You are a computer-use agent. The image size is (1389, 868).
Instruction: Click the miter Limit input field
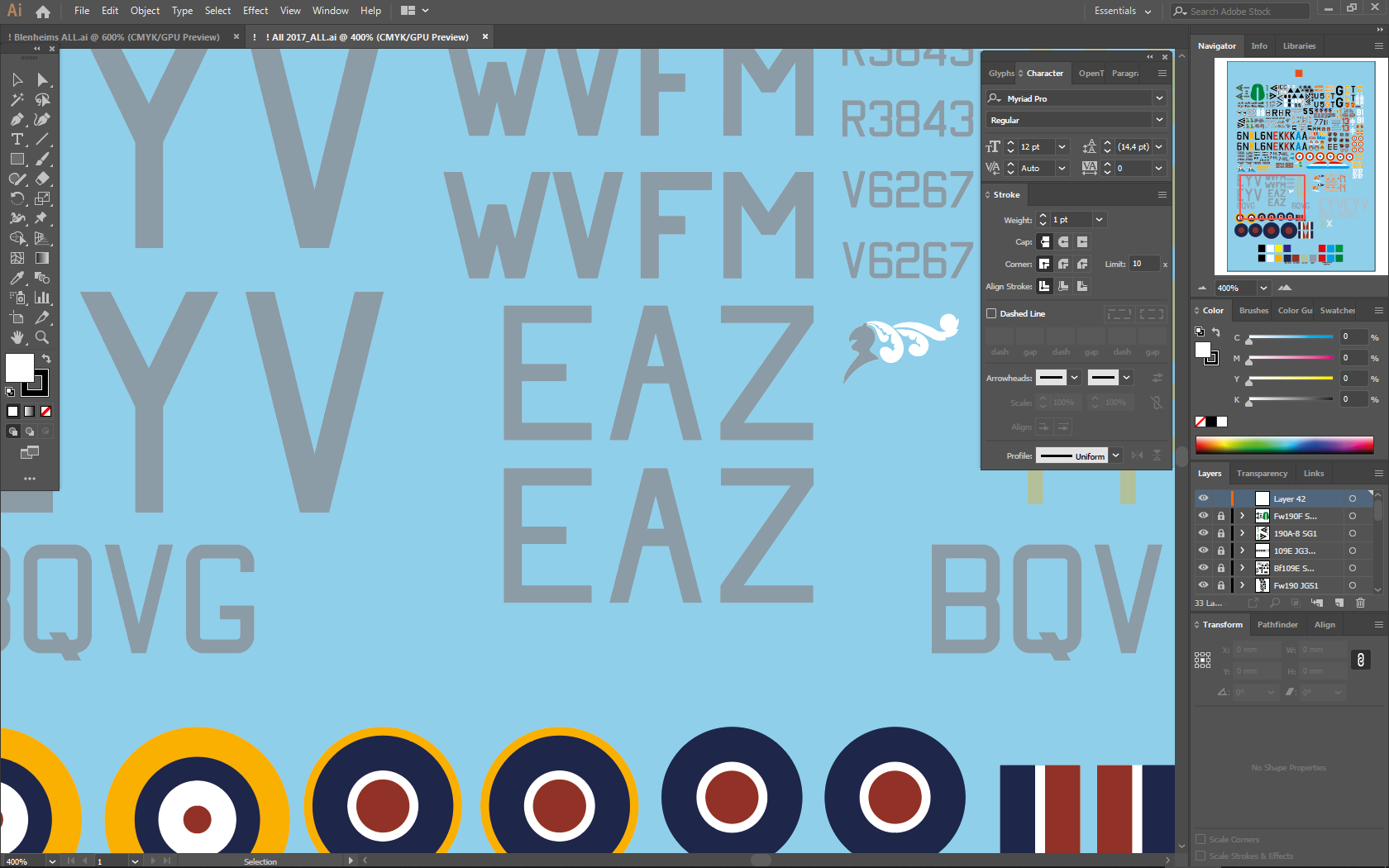click(1144, 264)
